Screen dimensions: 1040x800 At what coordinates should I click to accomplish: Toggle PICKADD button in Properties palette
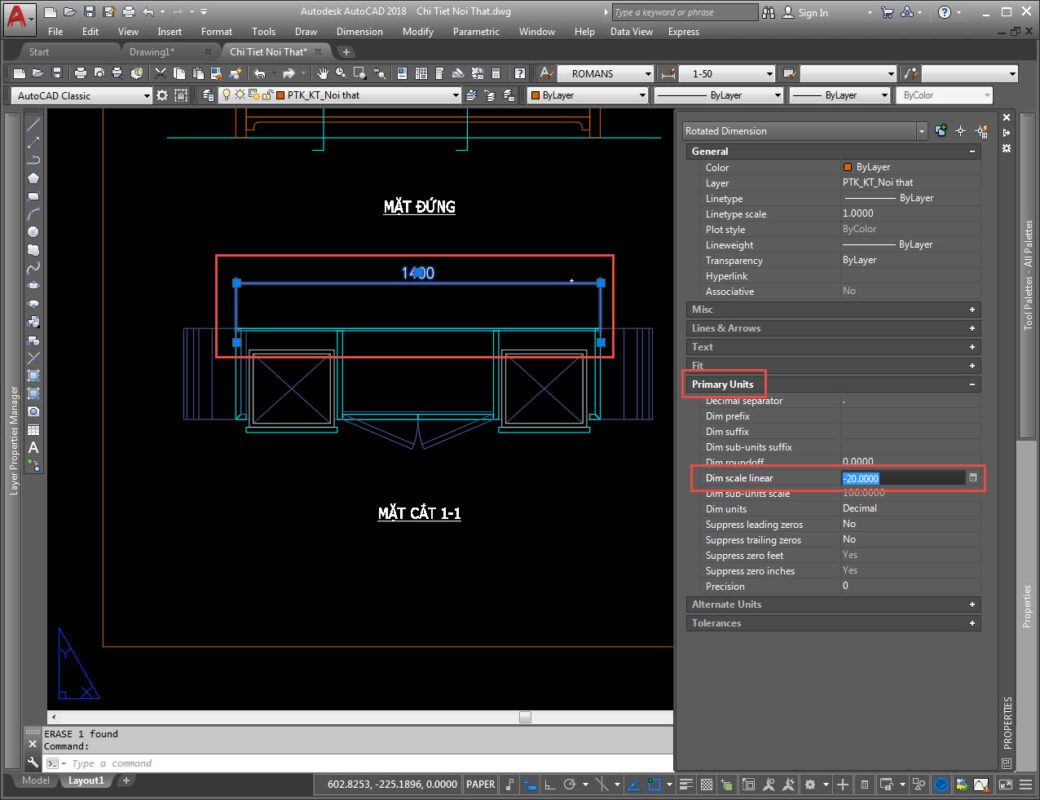pos(941,131)
